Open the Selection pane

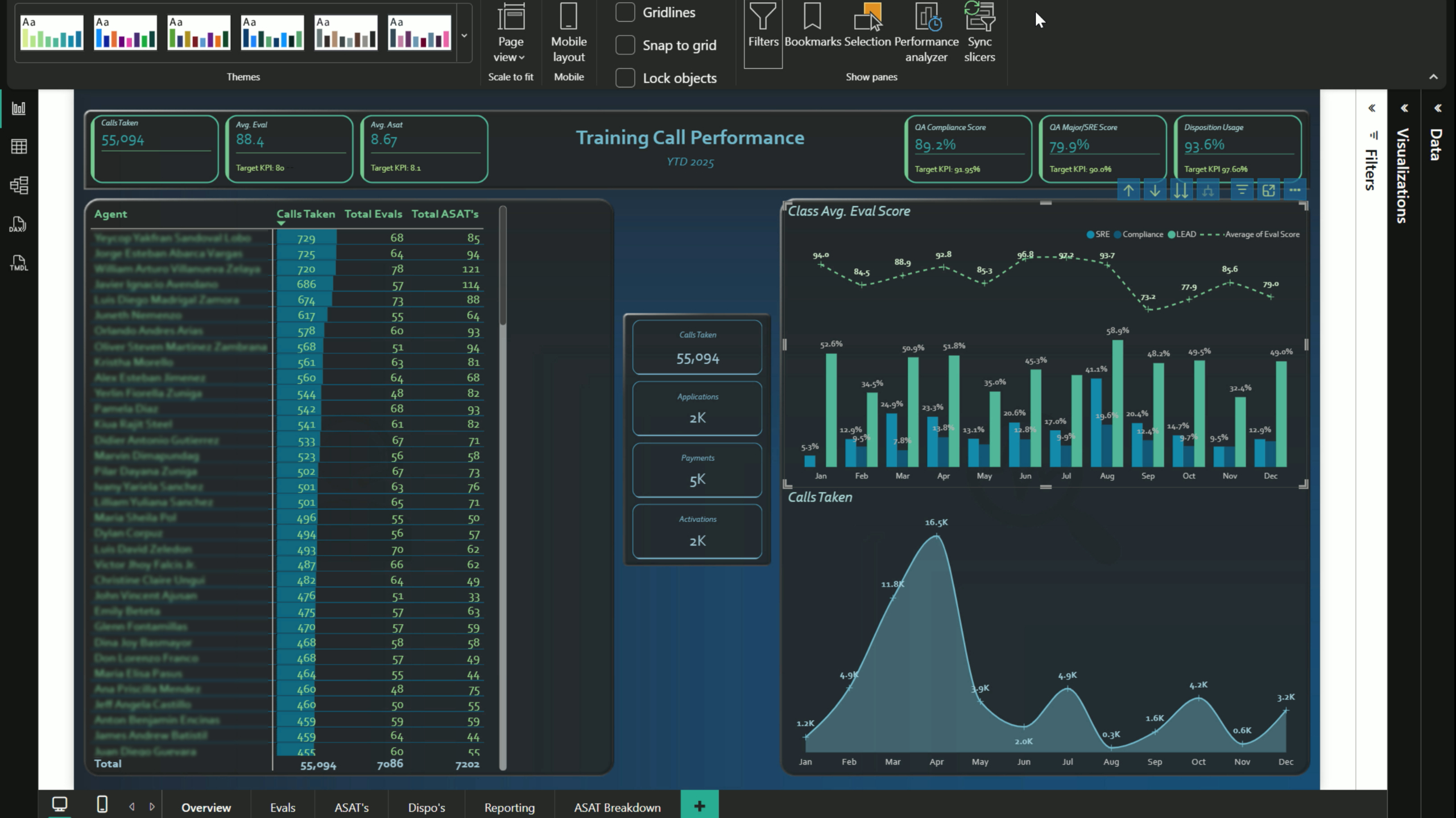point(867,26)
